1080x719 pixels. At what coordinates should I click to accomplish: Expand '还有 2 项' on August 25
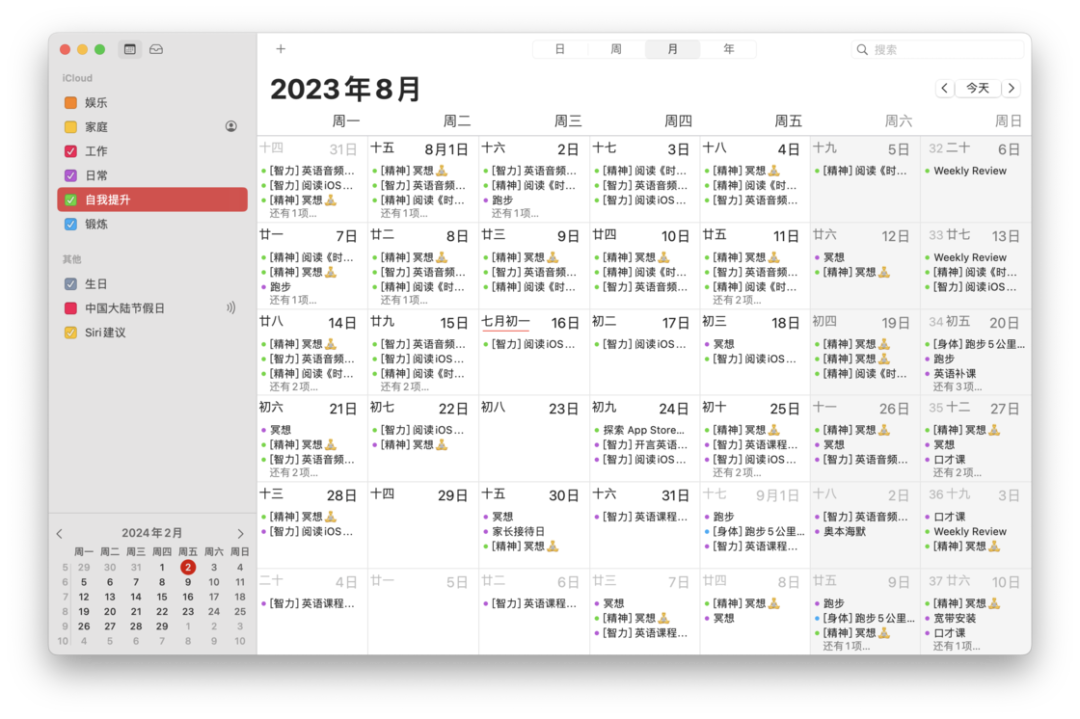click(737, 472)
